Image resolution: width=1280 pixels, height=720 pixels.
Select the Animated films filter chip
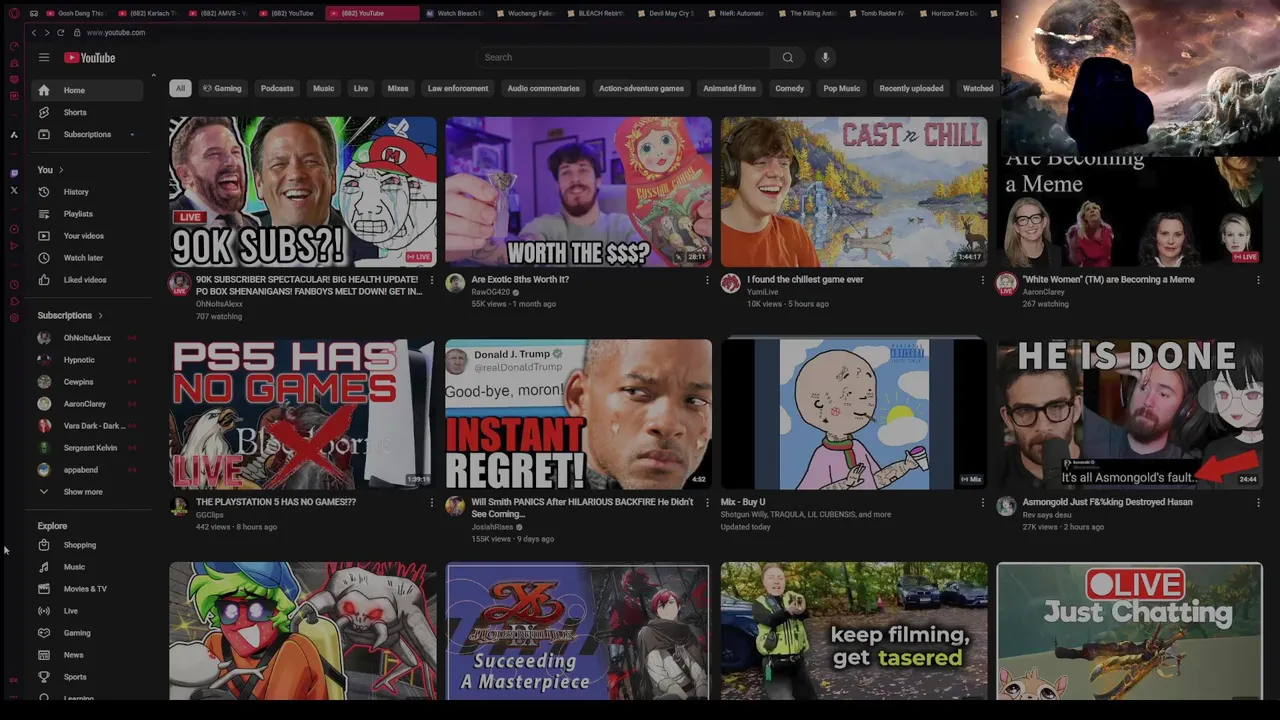pyautogui.click(x=729, y=88)
